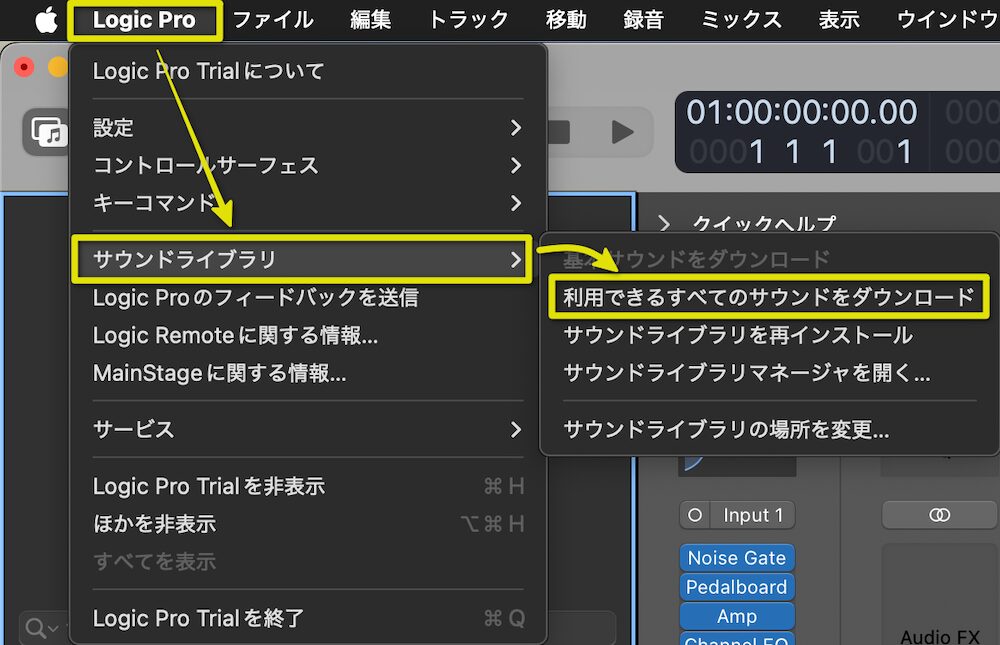1000x645 pixels.
Task: Open Logic Remote に関する情報
Action: tap(308, 335)
